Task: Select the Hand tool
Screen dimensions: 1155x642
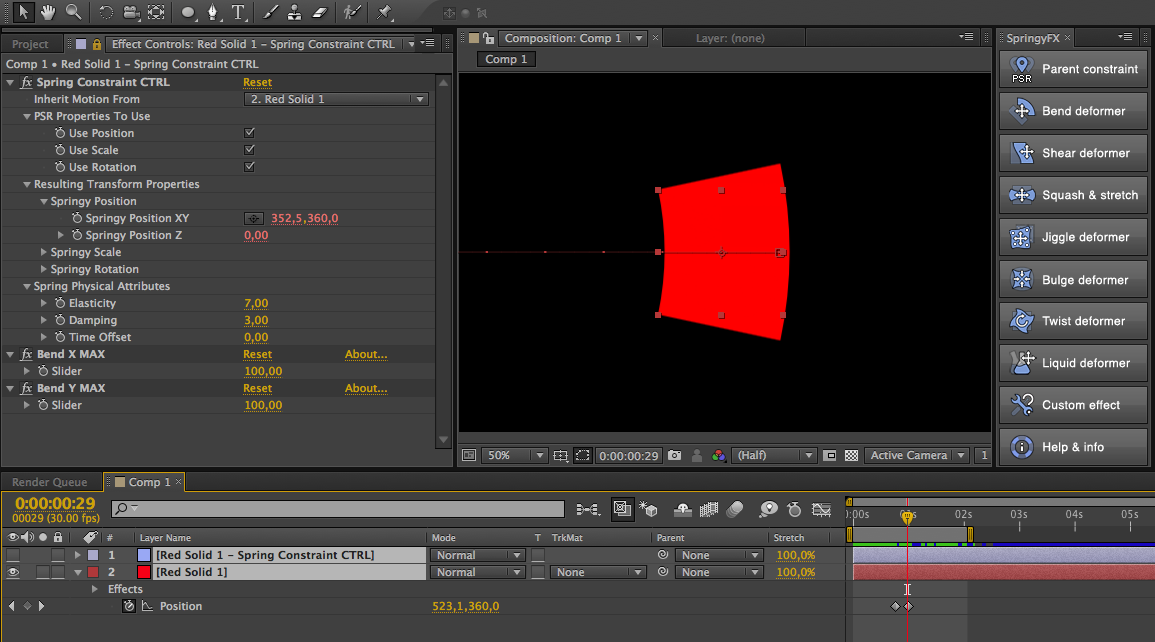Action: click(48, 12)
